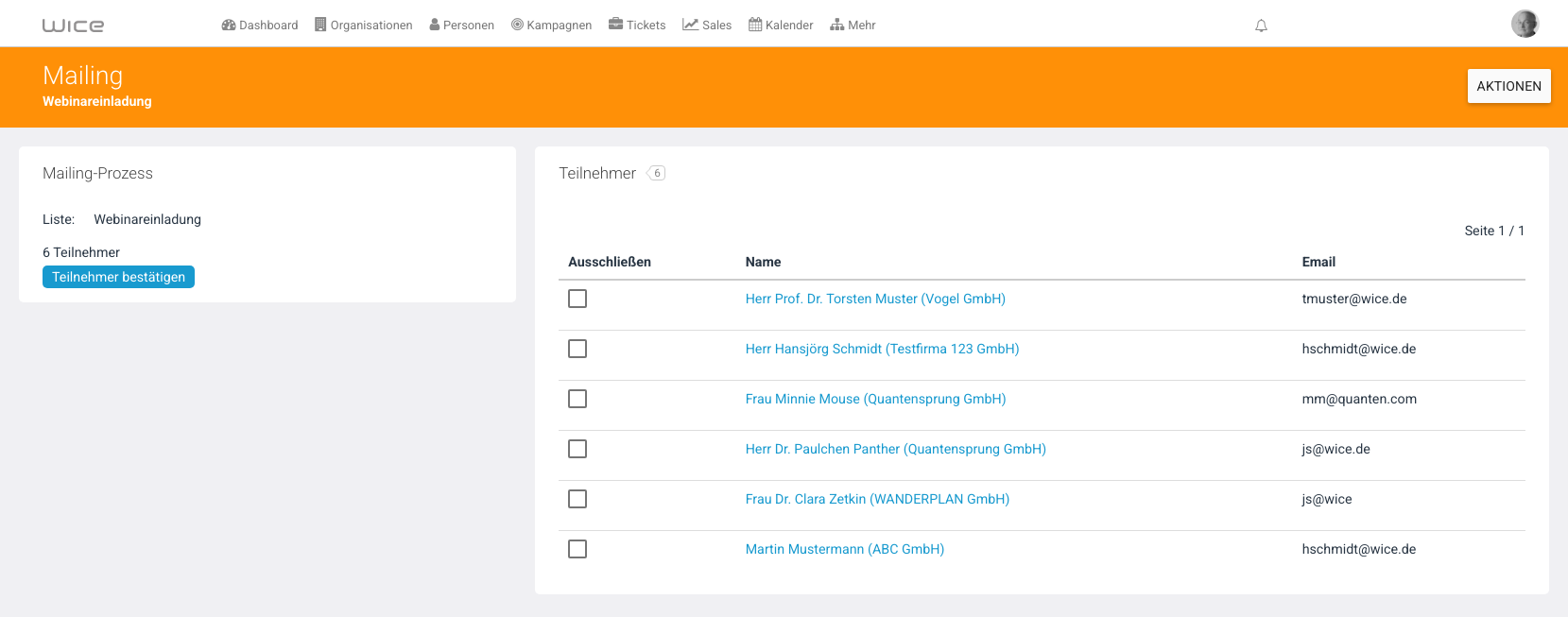Click the Webinareinladung list name

coord(147,219)
